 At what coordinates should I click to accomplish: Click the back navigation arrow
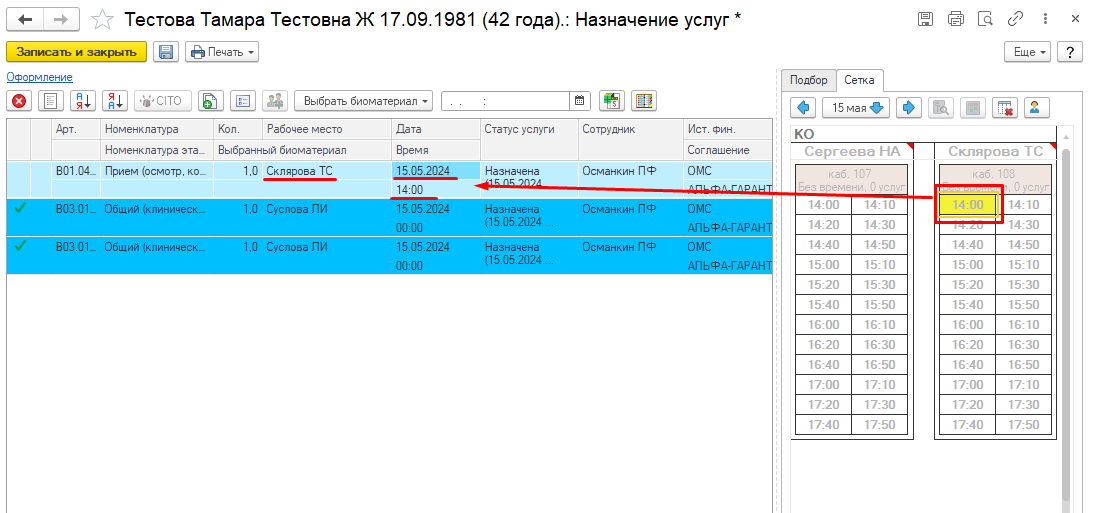(x=26, y=20)
